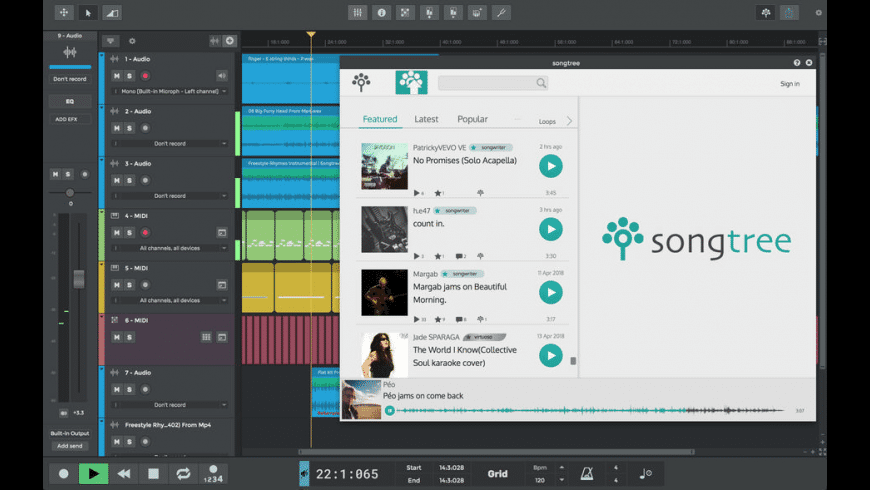Select the arrow pointer tool
The image size is (870, 490).
click(88, 13)
